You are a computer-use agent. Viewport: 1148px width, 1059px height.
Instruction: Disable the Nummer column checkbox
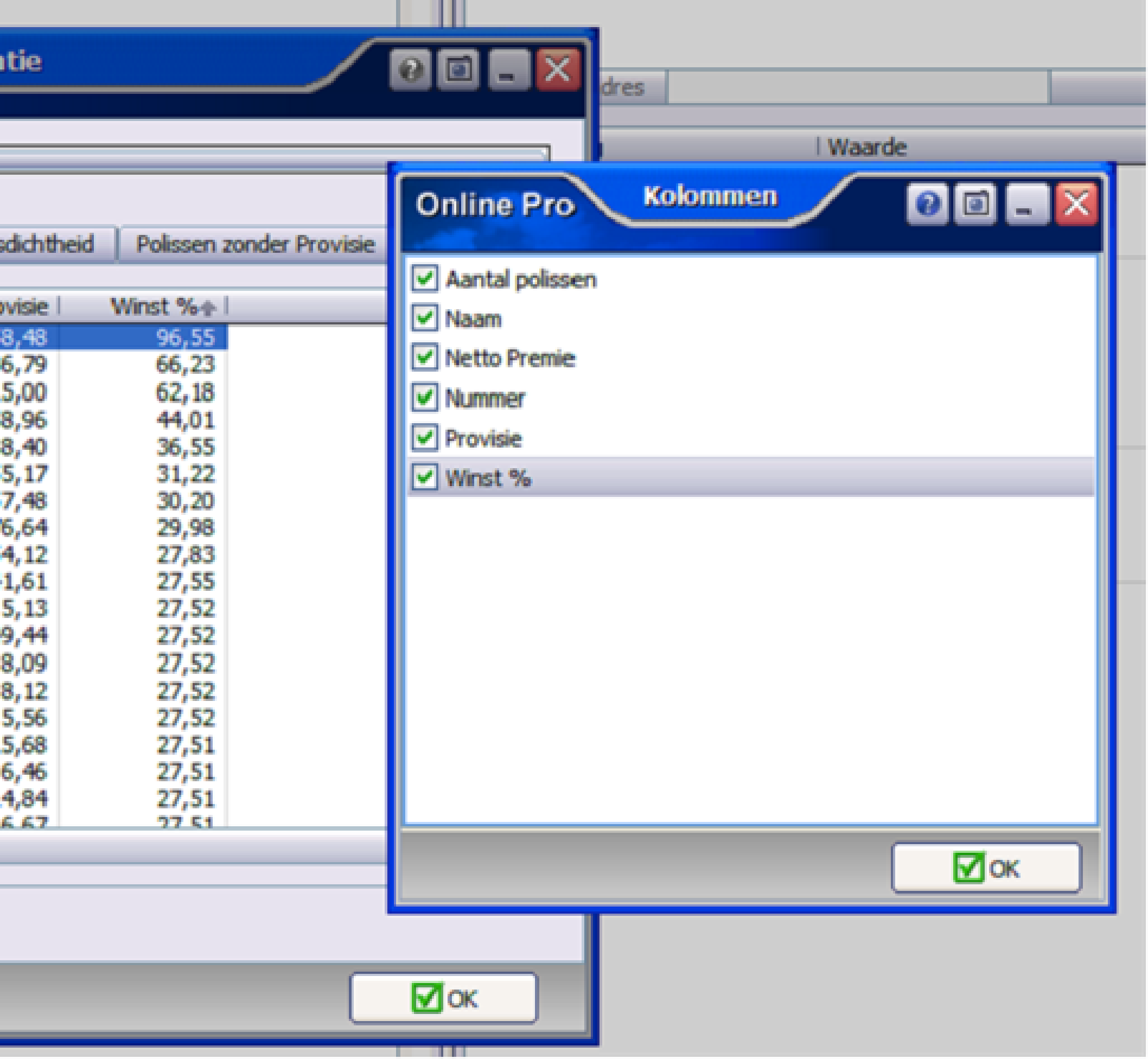425,398
